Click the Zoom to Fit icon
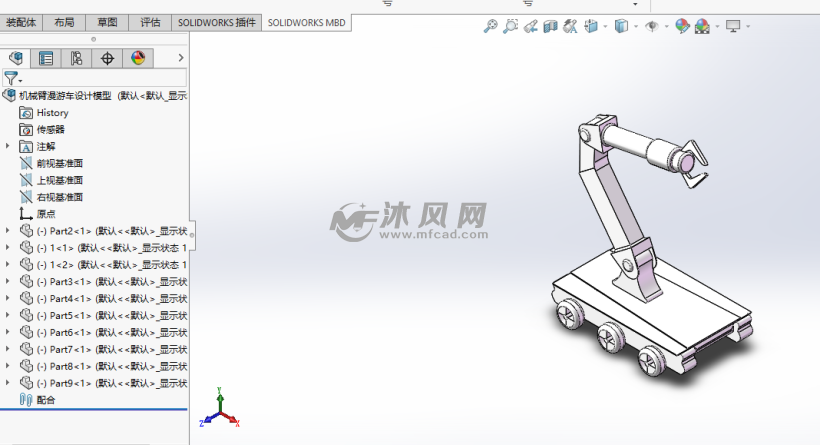Screen dimensions: 820x445 click(490, 27)
